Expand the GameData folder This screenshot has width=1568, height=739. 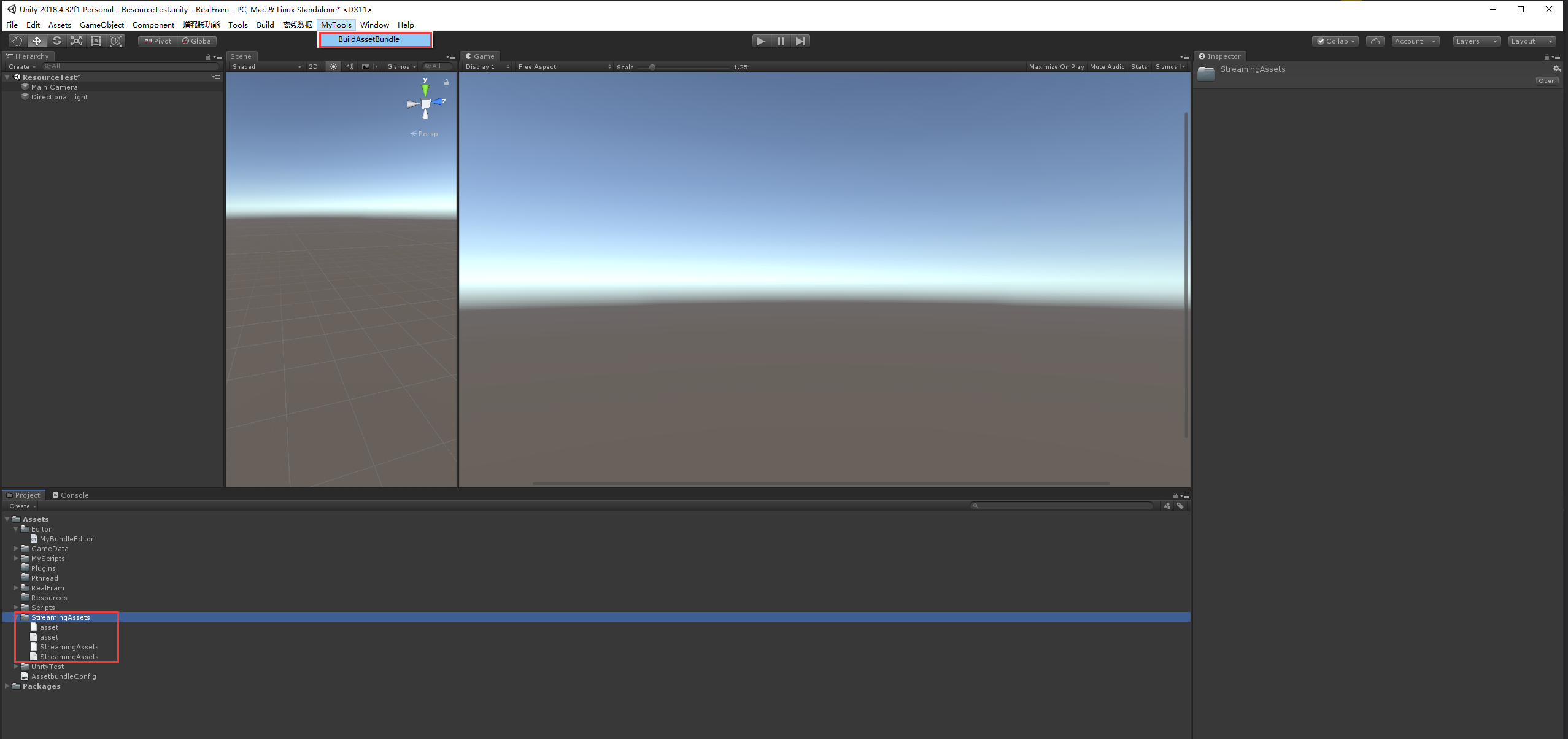click(x=16, y=549)
